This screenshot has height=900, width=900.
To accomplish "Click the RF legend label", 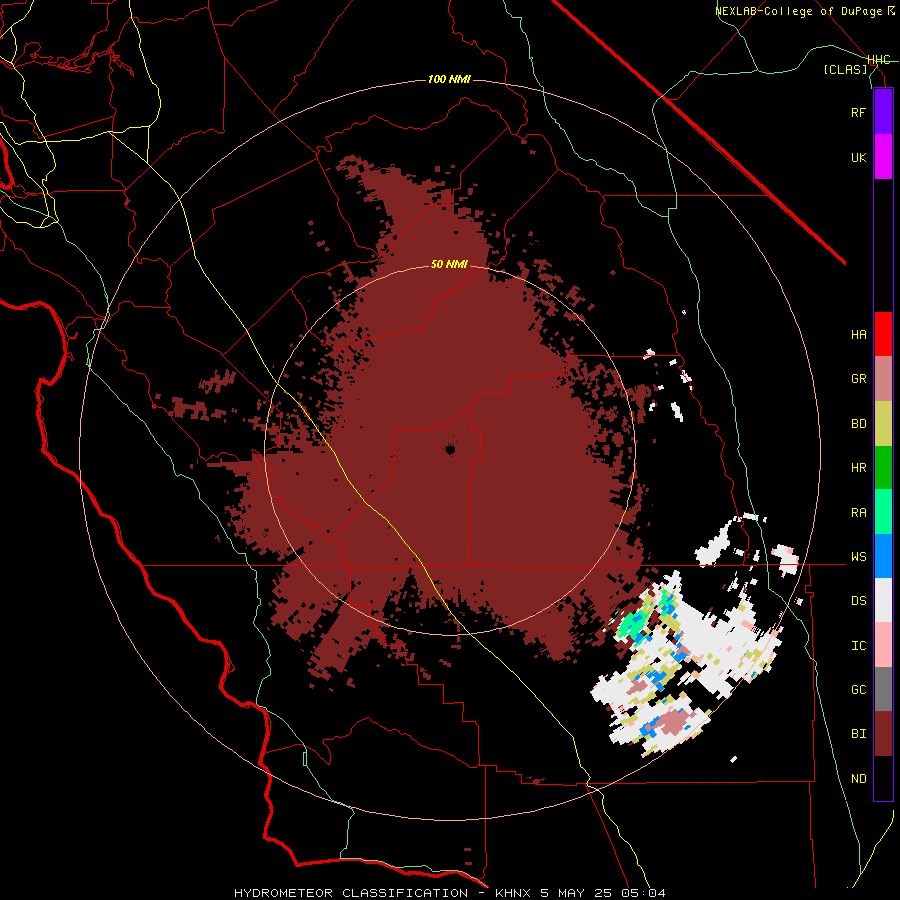I will click(x=858, y=112).
